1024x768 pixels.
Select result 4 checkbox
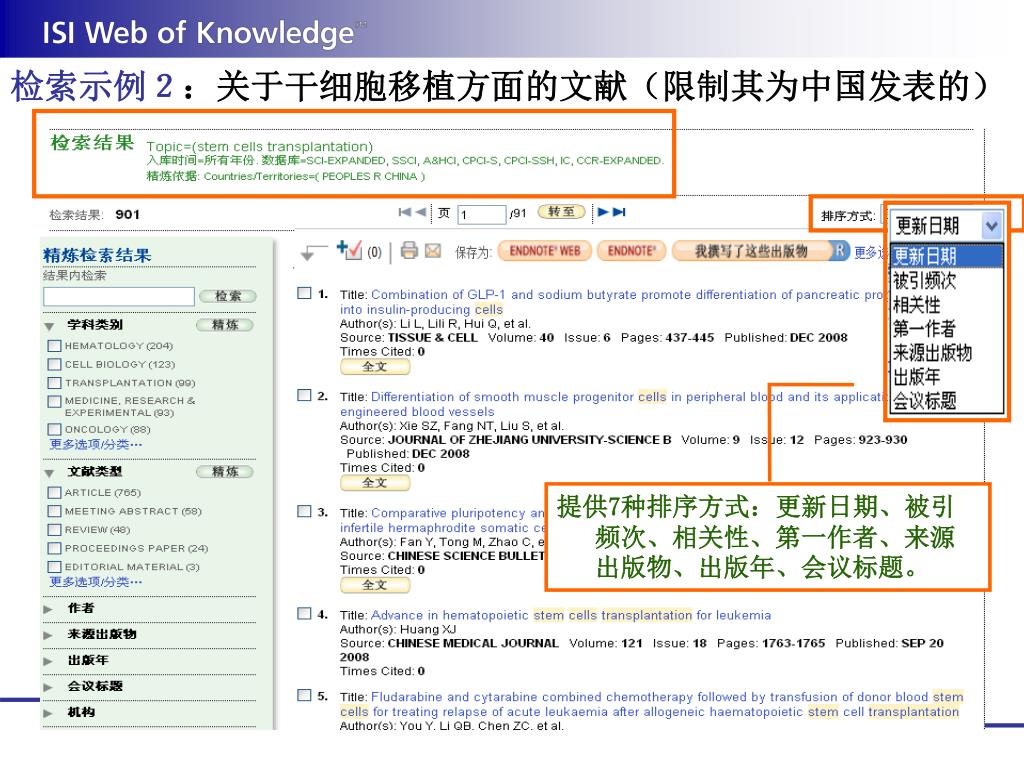304,613
